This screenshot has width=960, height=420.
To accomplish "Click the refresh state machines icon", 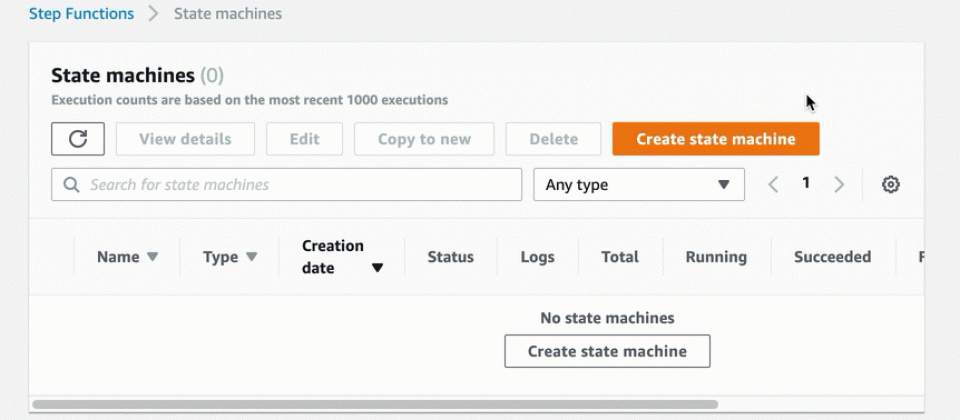I will click(x=78, y=140).
